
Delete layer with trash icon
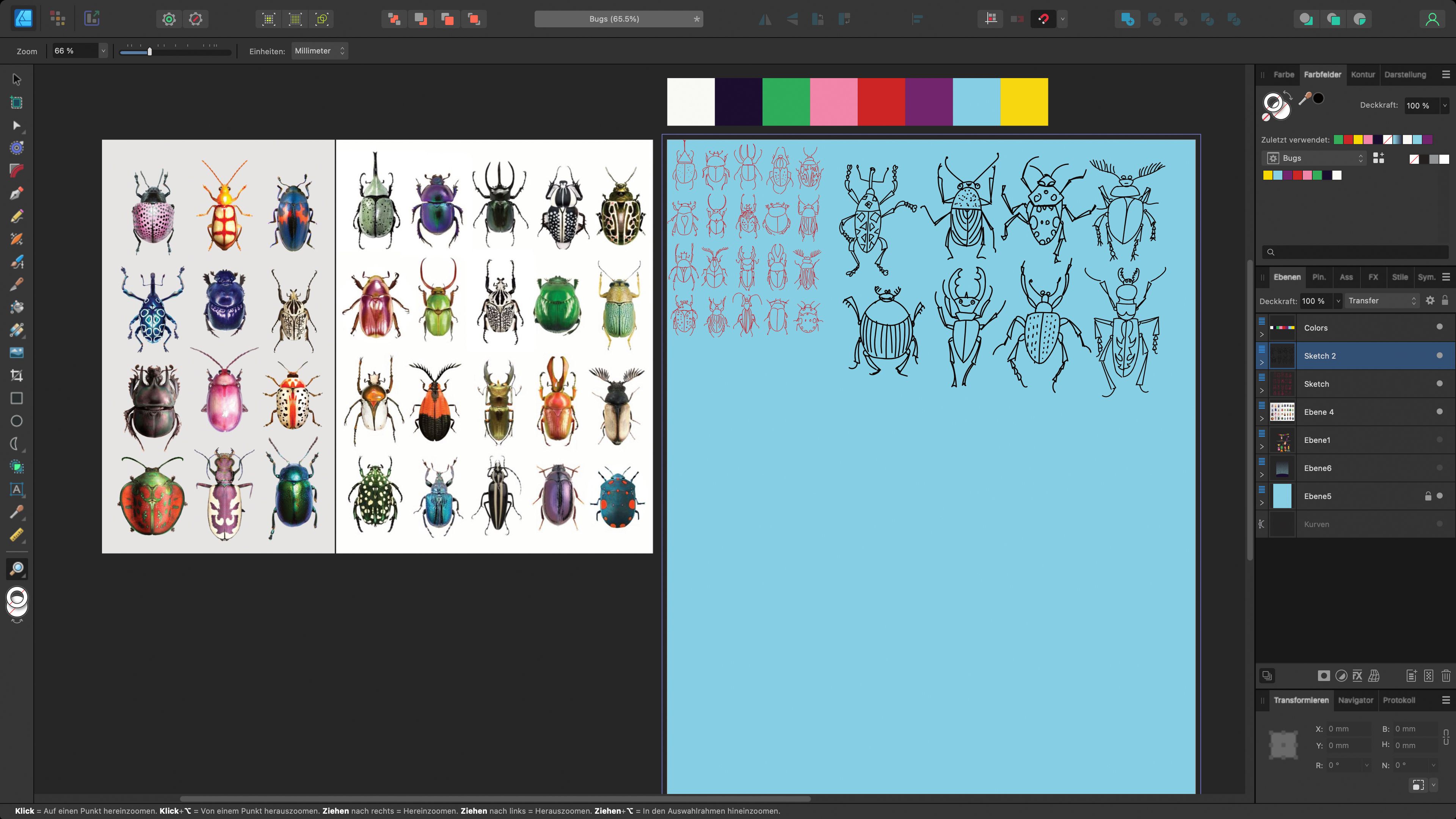click(1446, 676)
